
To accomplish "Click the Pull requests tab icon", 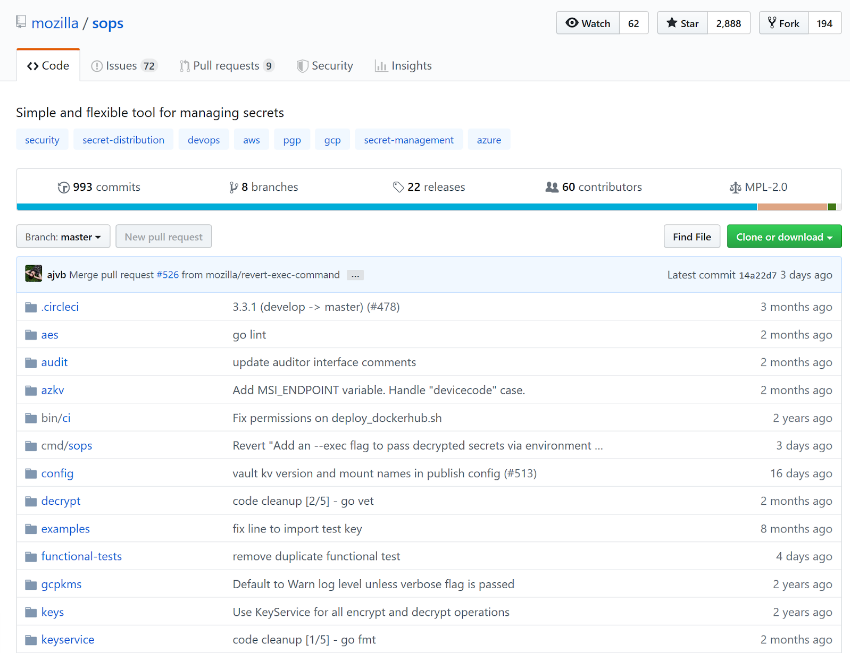I will tap(184, 66).
